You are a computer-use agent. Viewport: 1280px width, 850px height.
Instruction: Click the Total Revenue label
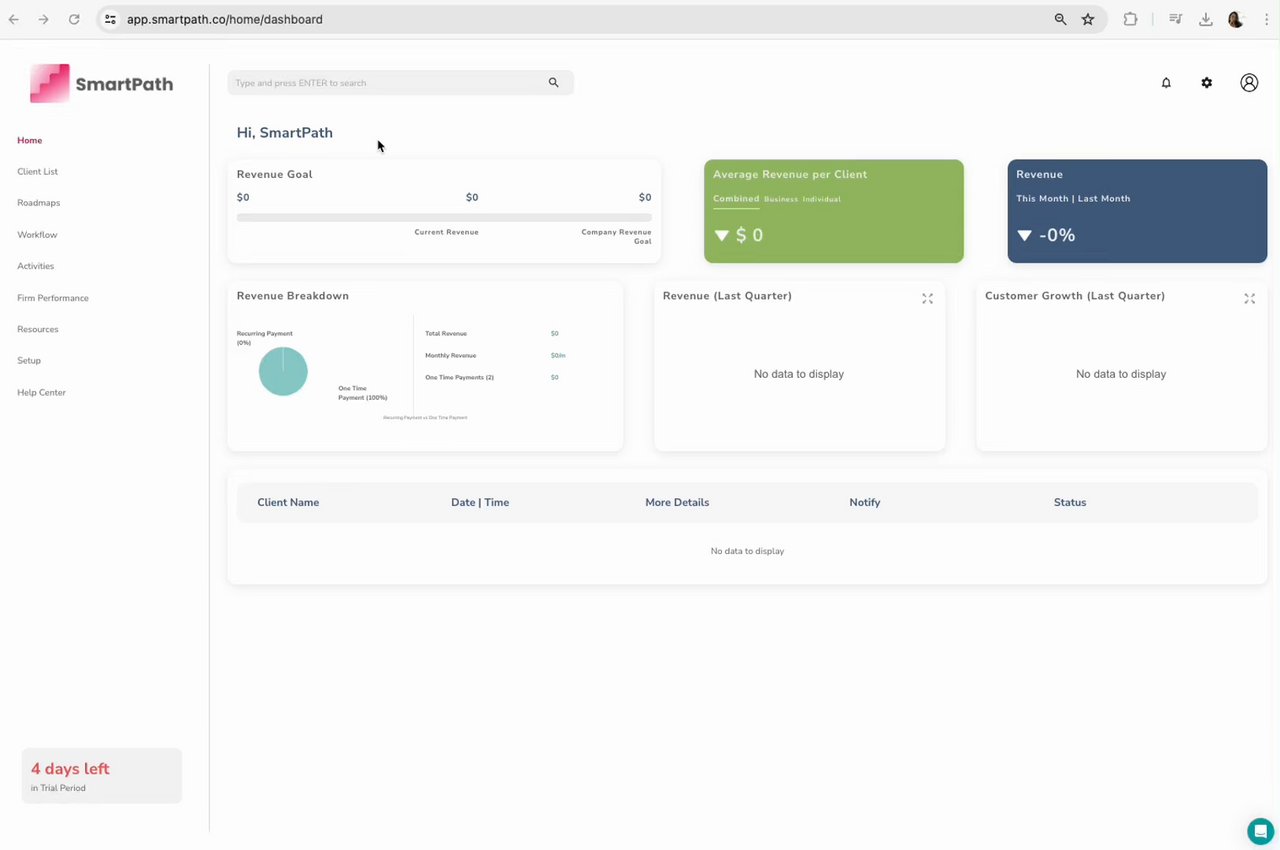click(x=446, y=334)
